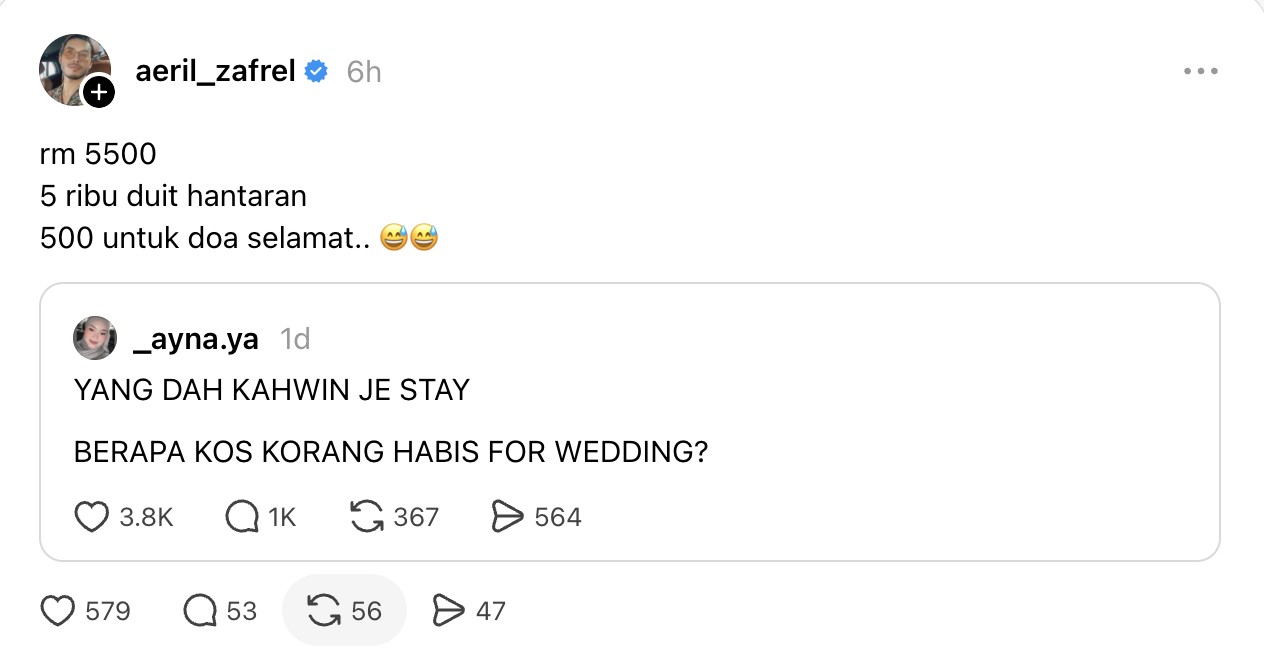Open comments on the quoted post
The image size is (1264, 650).
coord(243,517)
